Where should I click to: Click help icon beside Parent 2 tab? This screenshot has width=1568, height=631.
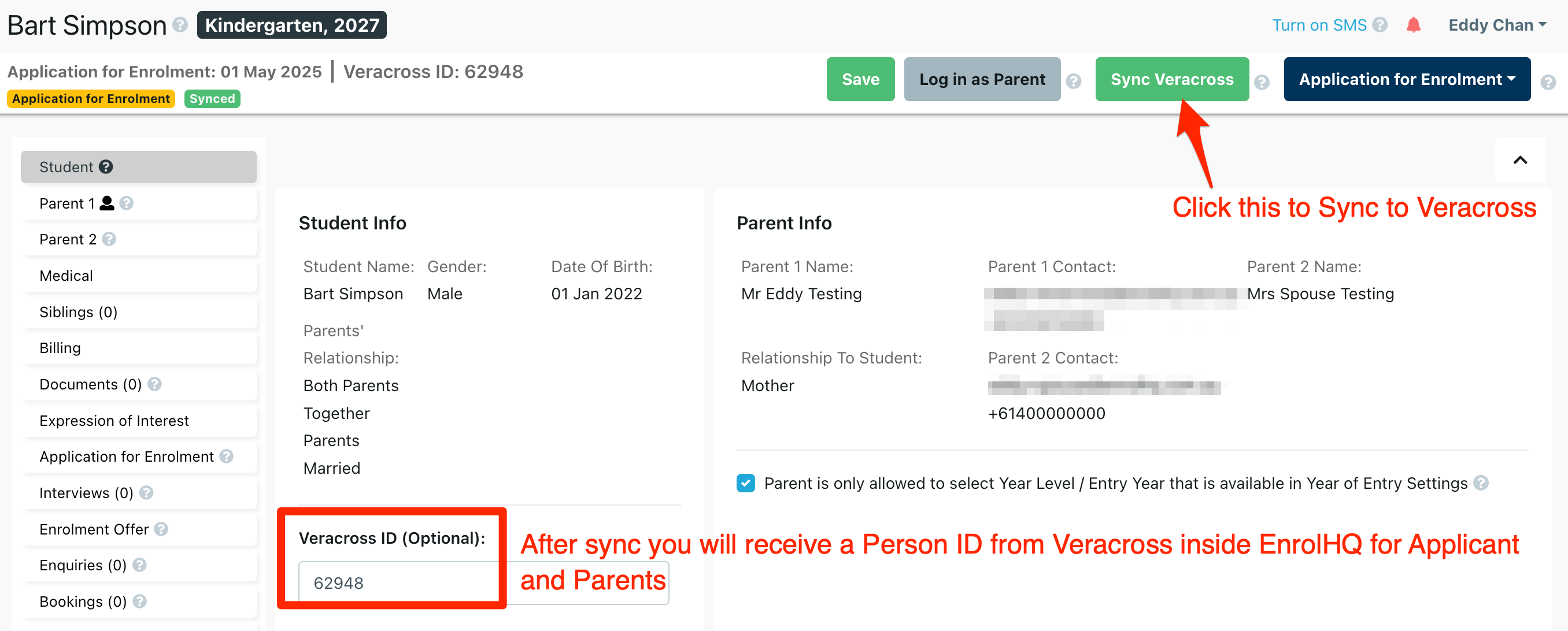[x=110, y=239]
